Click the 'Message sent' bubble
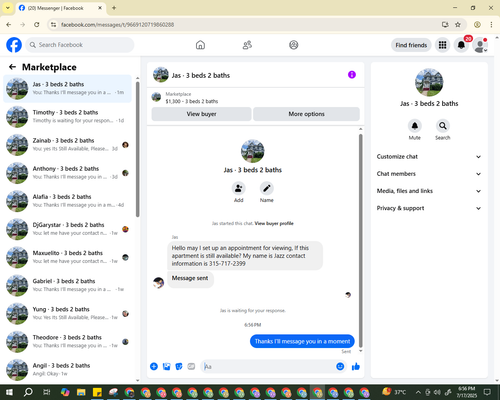This screenshot has width=500, height=400. 190,278
